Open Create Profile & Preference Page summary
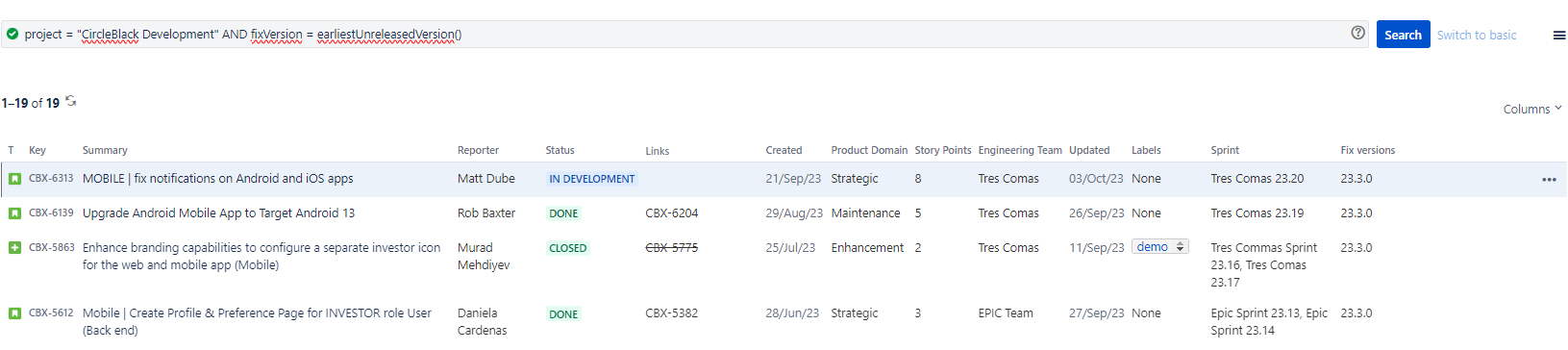This screenshot has width=1568, height=350. pyautogui.click(x=257, y=321)
